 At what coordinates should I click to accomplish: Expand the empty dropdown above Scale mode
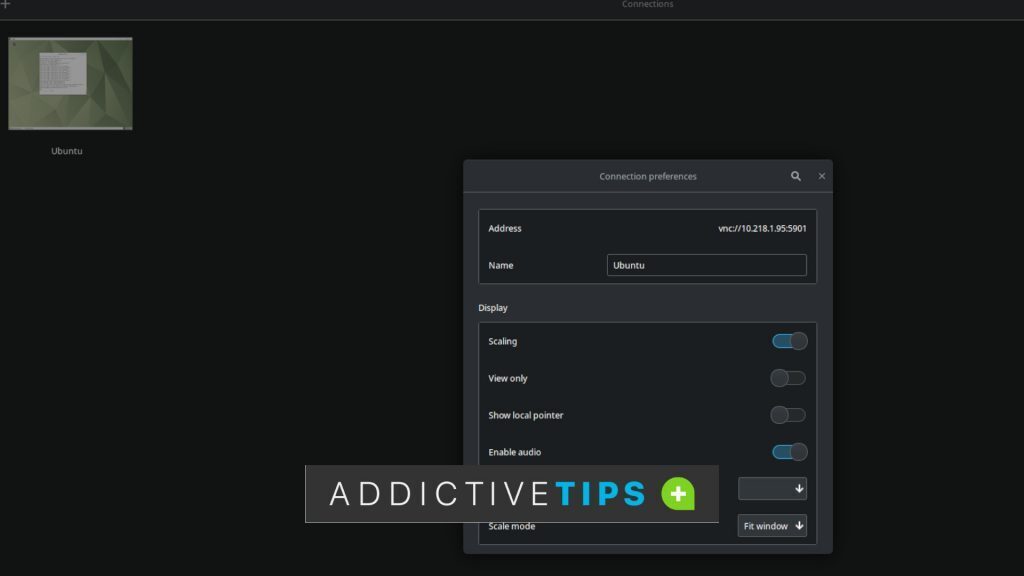(772, 488)
